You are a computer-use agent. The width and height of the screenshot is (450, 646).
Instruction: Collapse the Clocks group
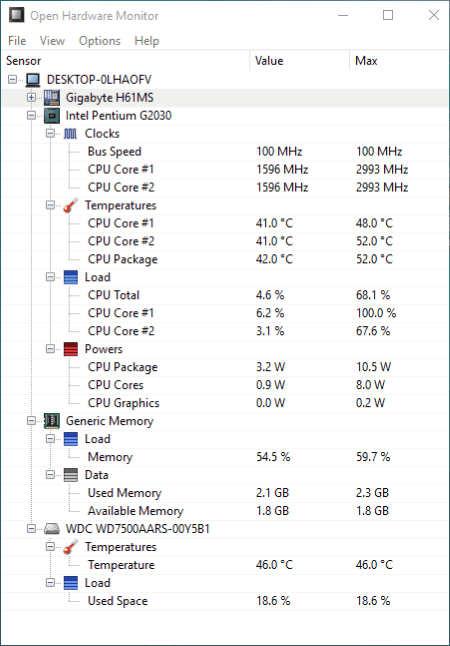tap(50, 133)
